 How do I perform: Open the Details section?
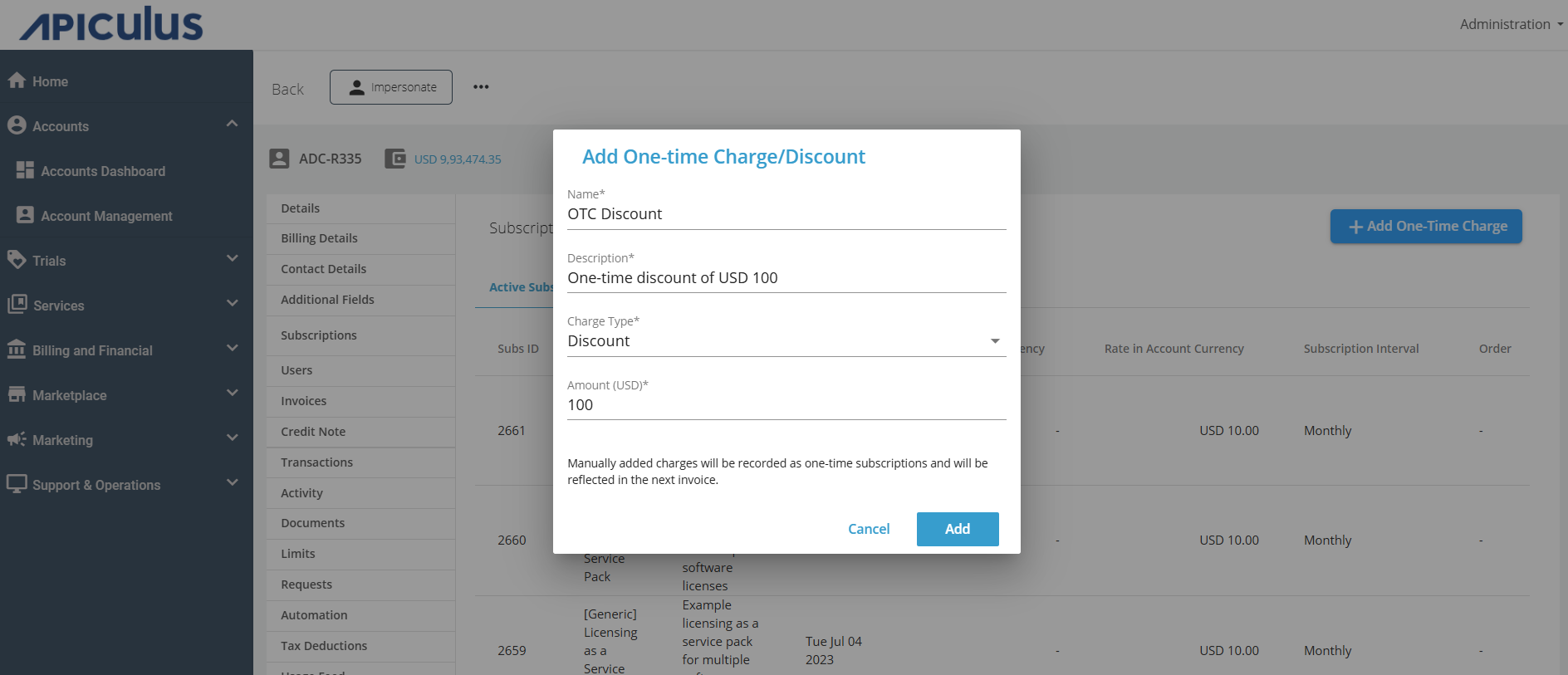(360, 208)
